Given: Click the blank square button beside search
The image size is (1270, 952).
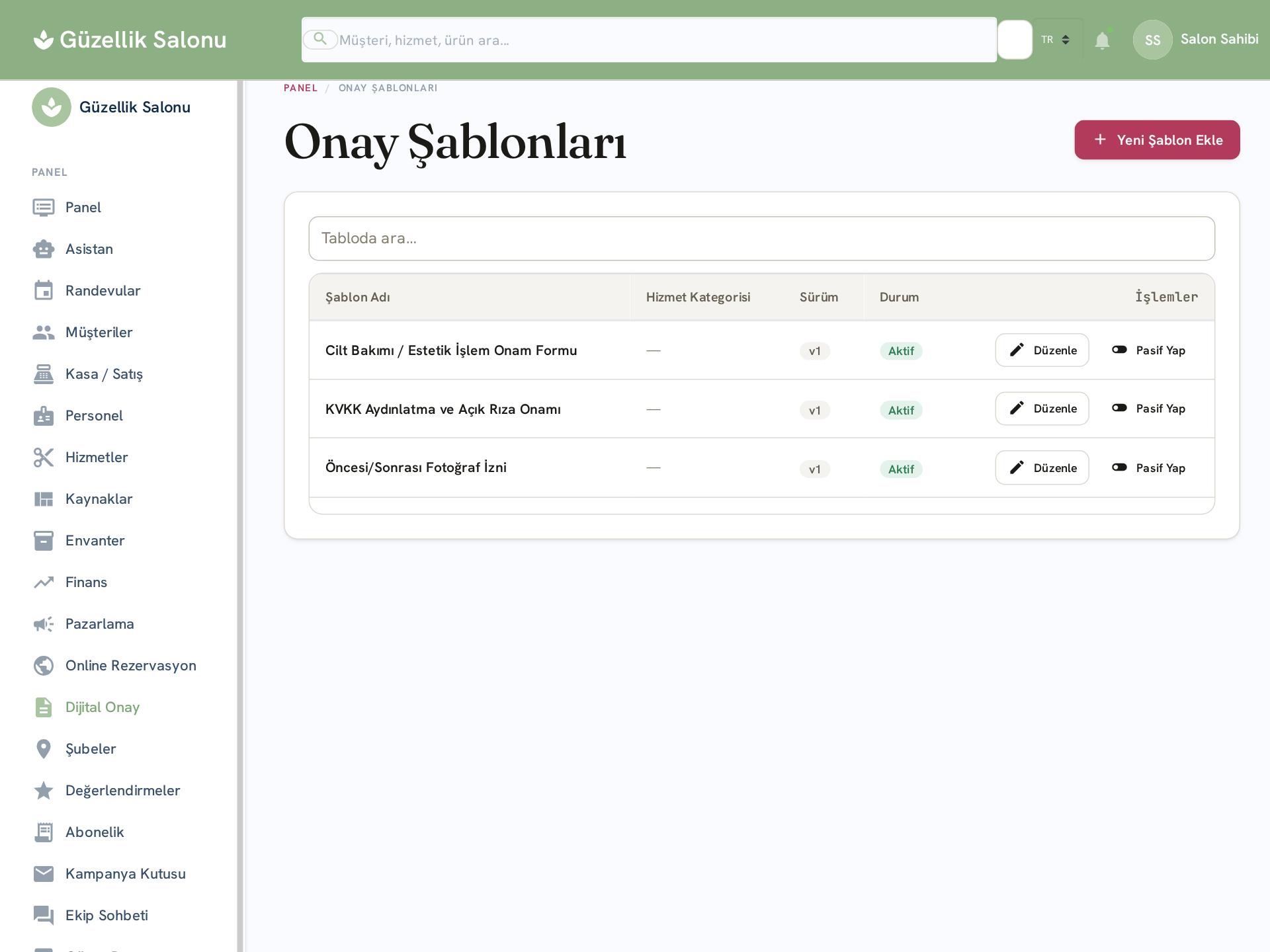Looking at the screenshot, I should (x=1015, y=40).
